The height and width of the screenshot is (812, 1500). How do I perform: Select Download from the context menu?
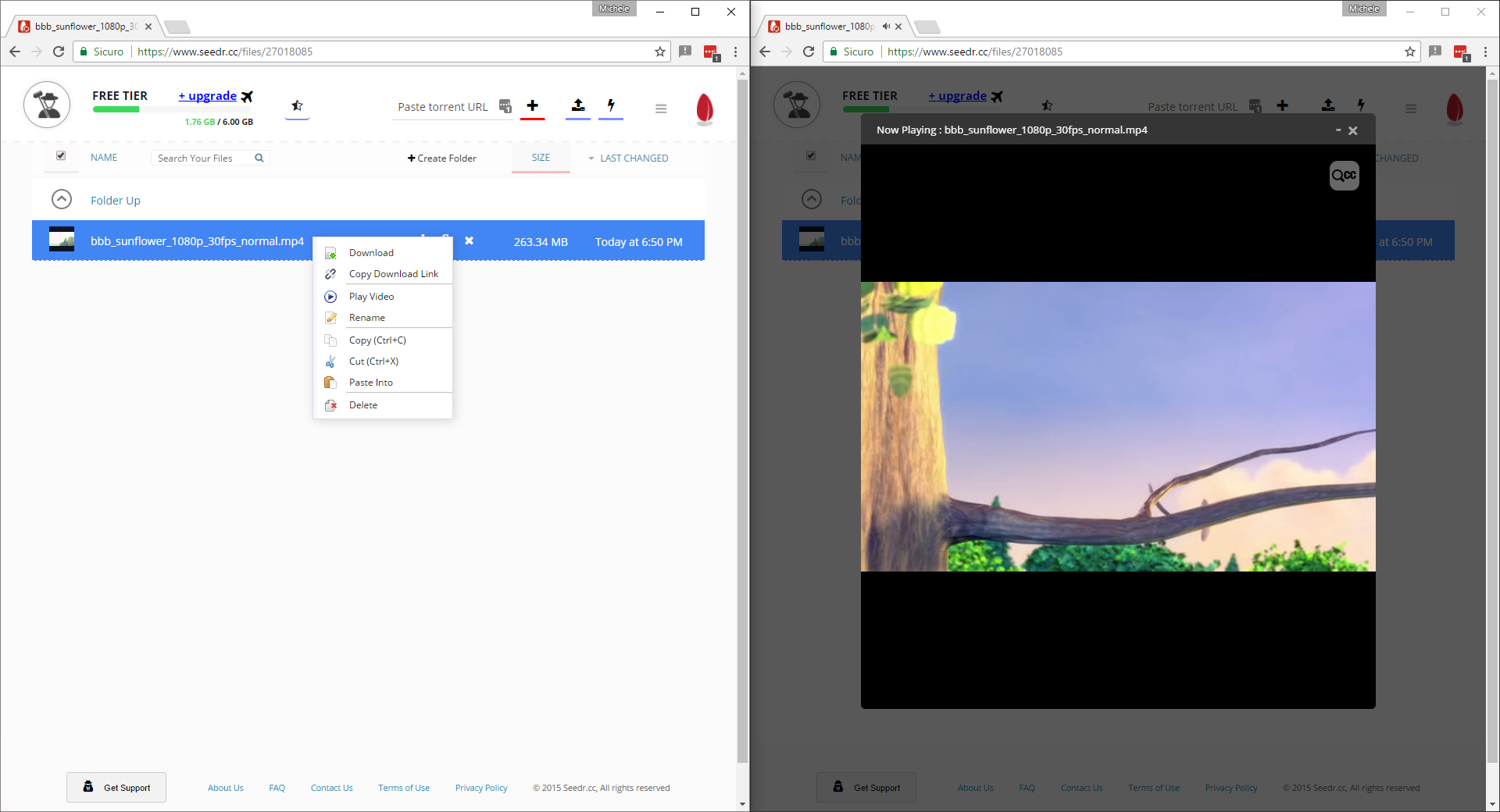tap(383, 253)
